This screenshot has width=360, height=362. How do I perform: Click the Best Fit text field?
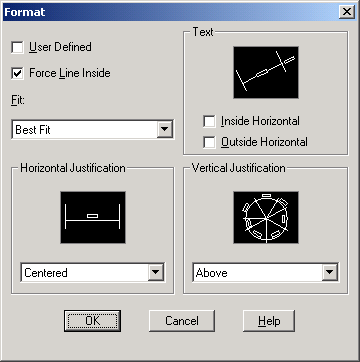tap(85, 129)
